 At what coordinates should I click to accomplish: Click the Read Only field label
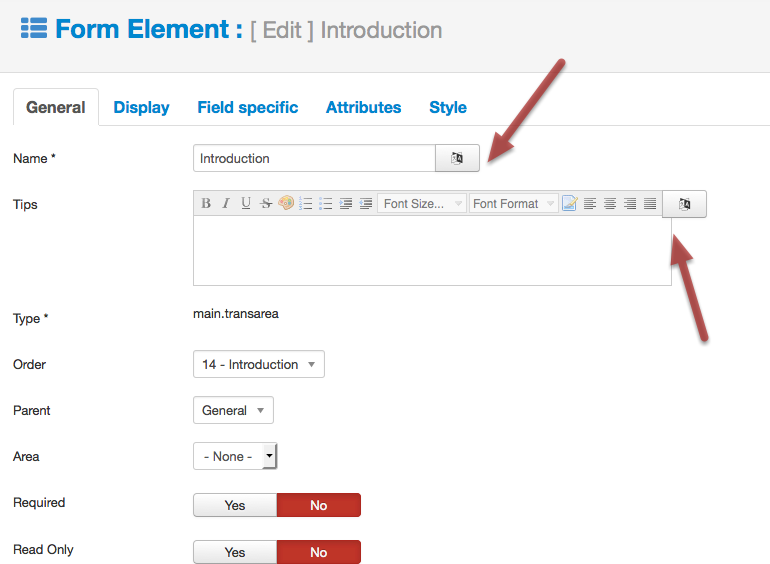click(43, 550)
